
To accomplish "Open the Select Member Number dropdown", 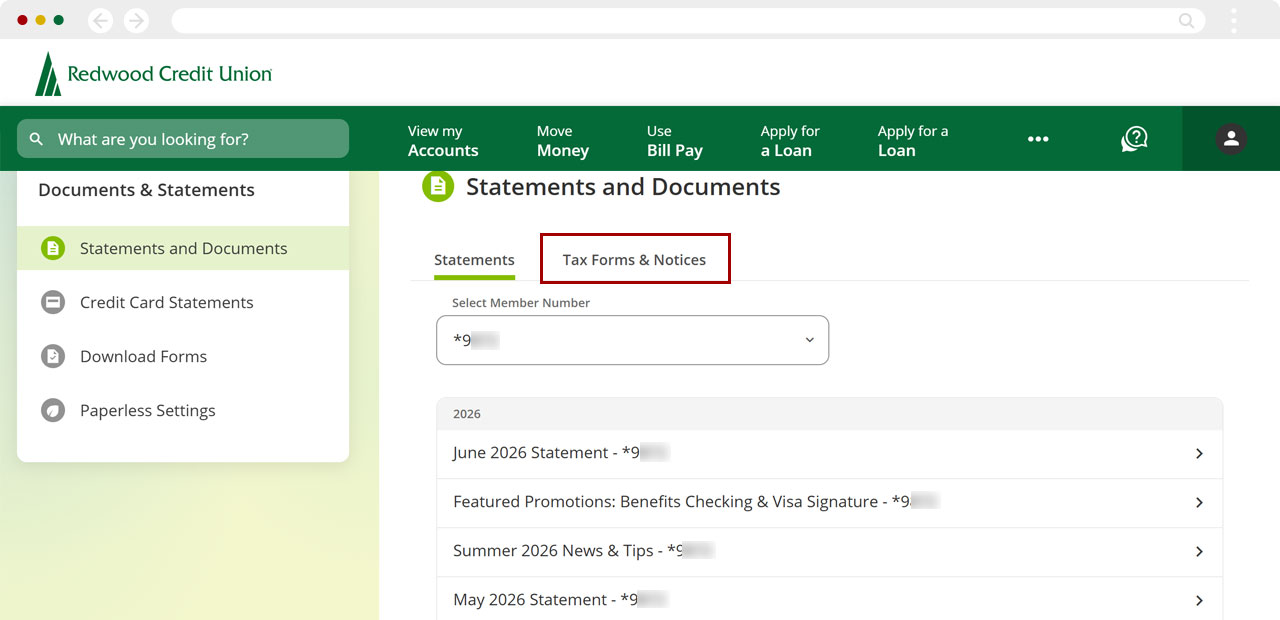I will [x=633, y=340].
